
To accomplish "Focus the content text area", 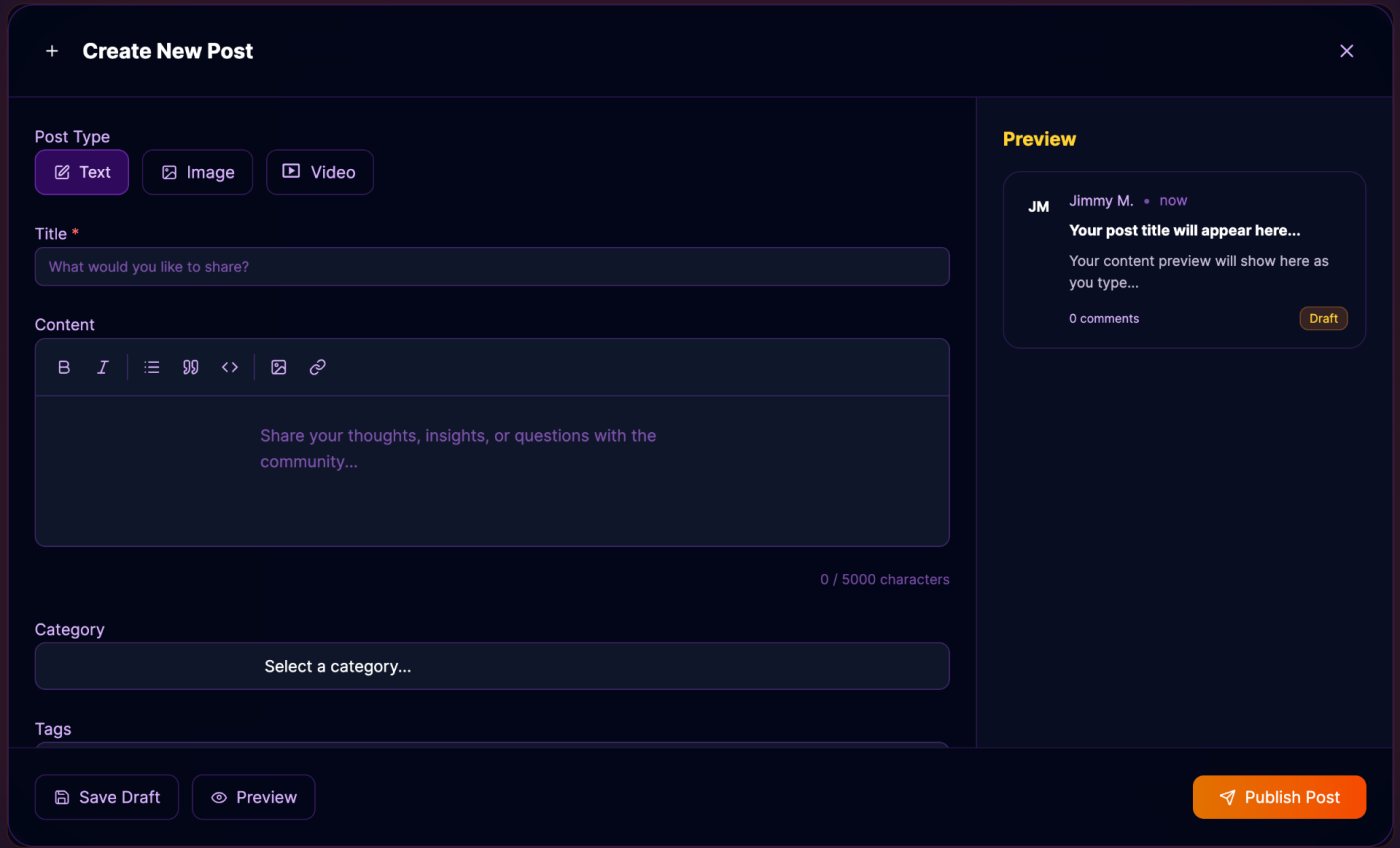I will [x=492, y=471].
